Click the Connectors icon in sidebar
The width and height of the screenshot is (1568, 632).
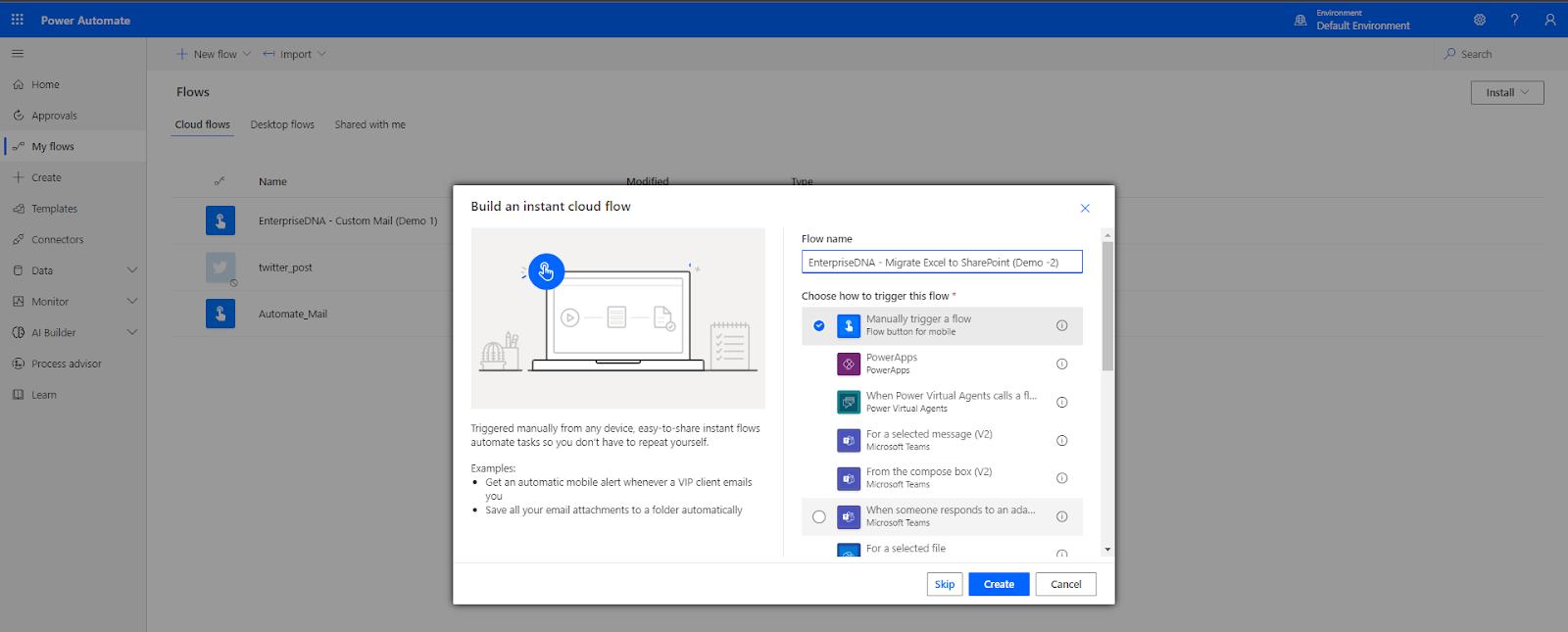[18, 239]
